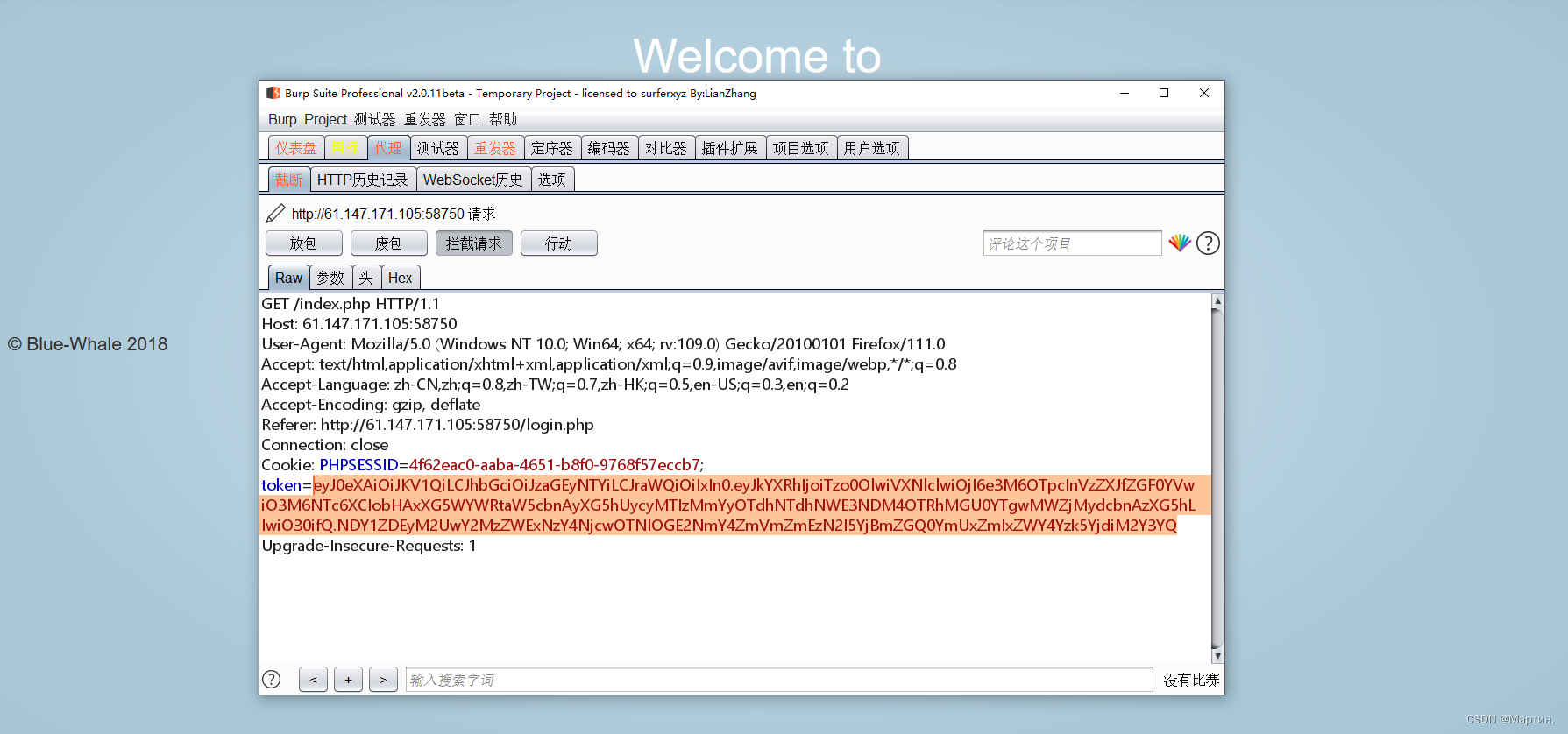Switch to the 代理 tab
Image resolution: width=1568 pixels, height=734 pixels.
point(388,148)
